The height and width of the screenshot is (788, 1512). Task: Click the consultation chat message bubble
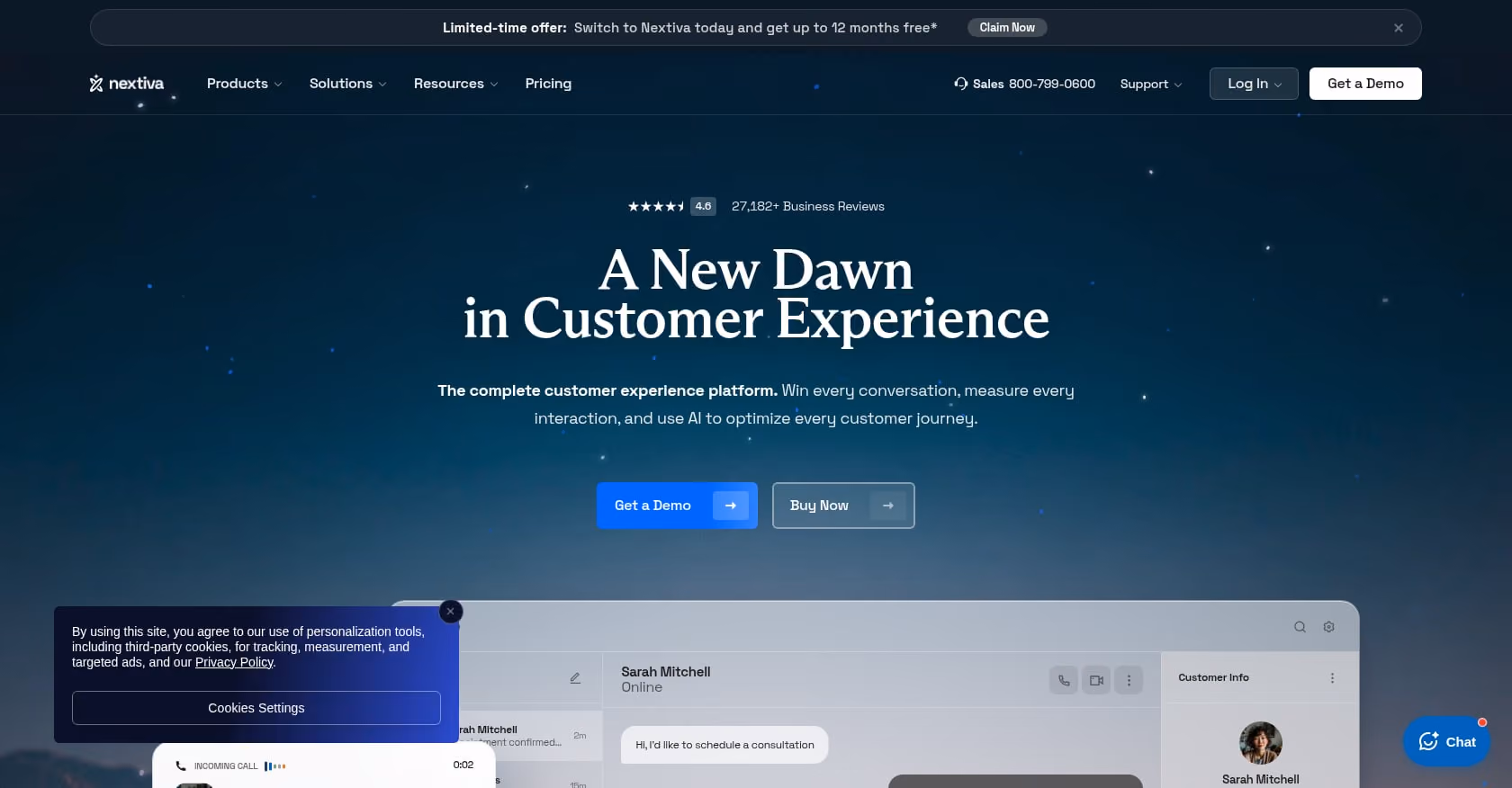coord(724,745)
